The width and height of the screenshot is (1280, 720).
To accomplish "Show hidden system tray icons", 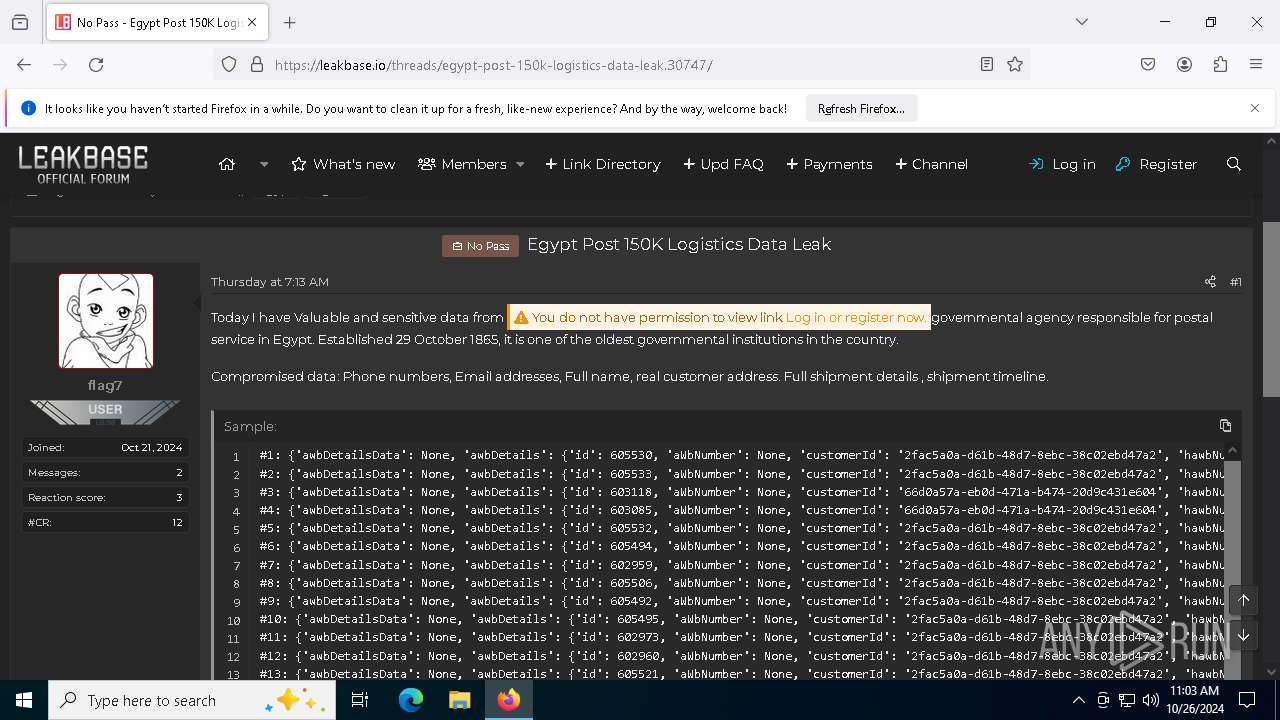I will coord(1078,700).
